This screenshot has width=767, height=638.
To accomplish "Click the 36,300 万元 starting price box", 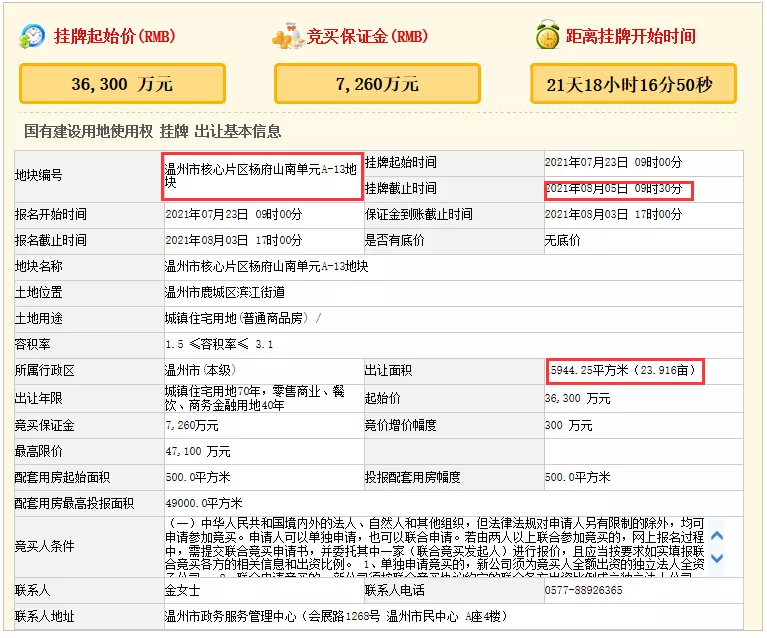I will pyautogui.click(x=122, y=84).
